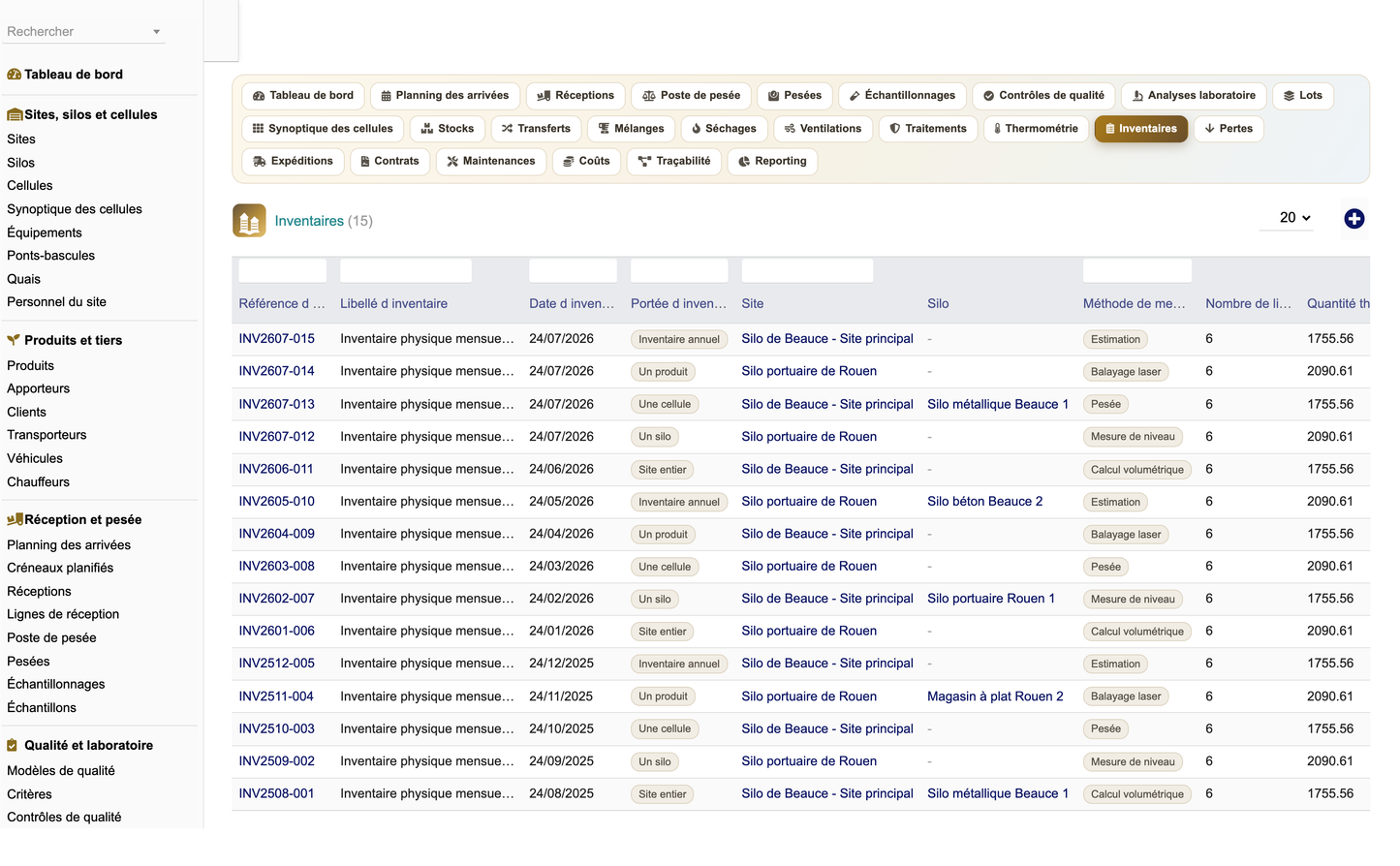
Task: Open Échantillons in the sidebar
Action: 42,708
